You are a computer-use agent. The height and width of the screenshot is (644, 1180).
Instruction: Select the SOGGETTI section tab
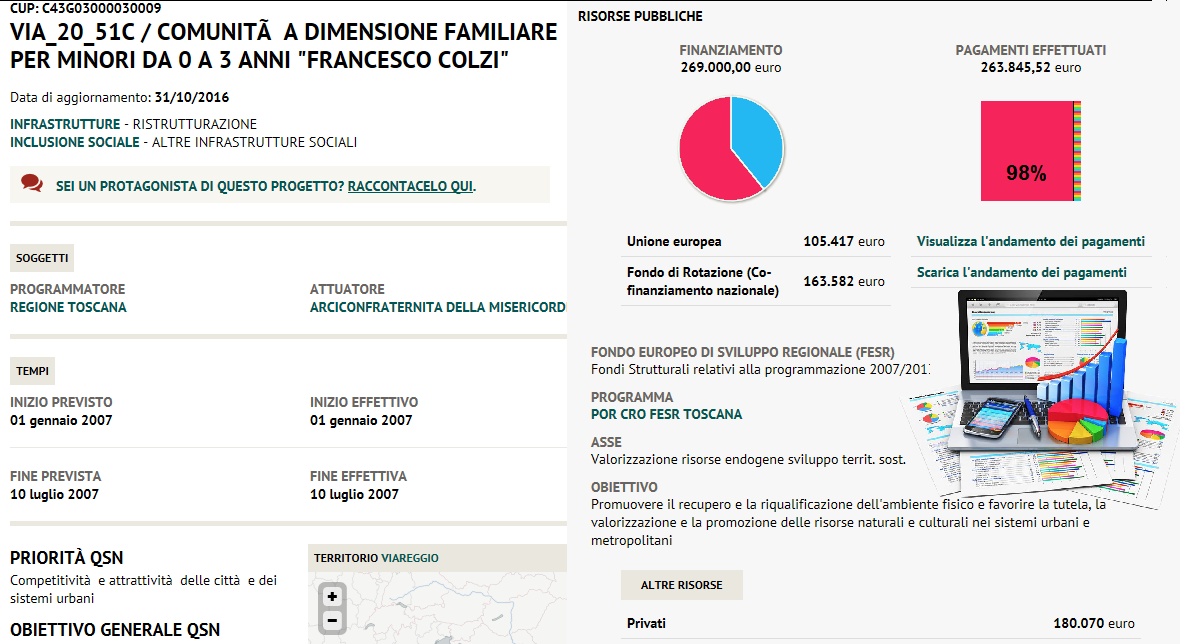coord(41,258)
